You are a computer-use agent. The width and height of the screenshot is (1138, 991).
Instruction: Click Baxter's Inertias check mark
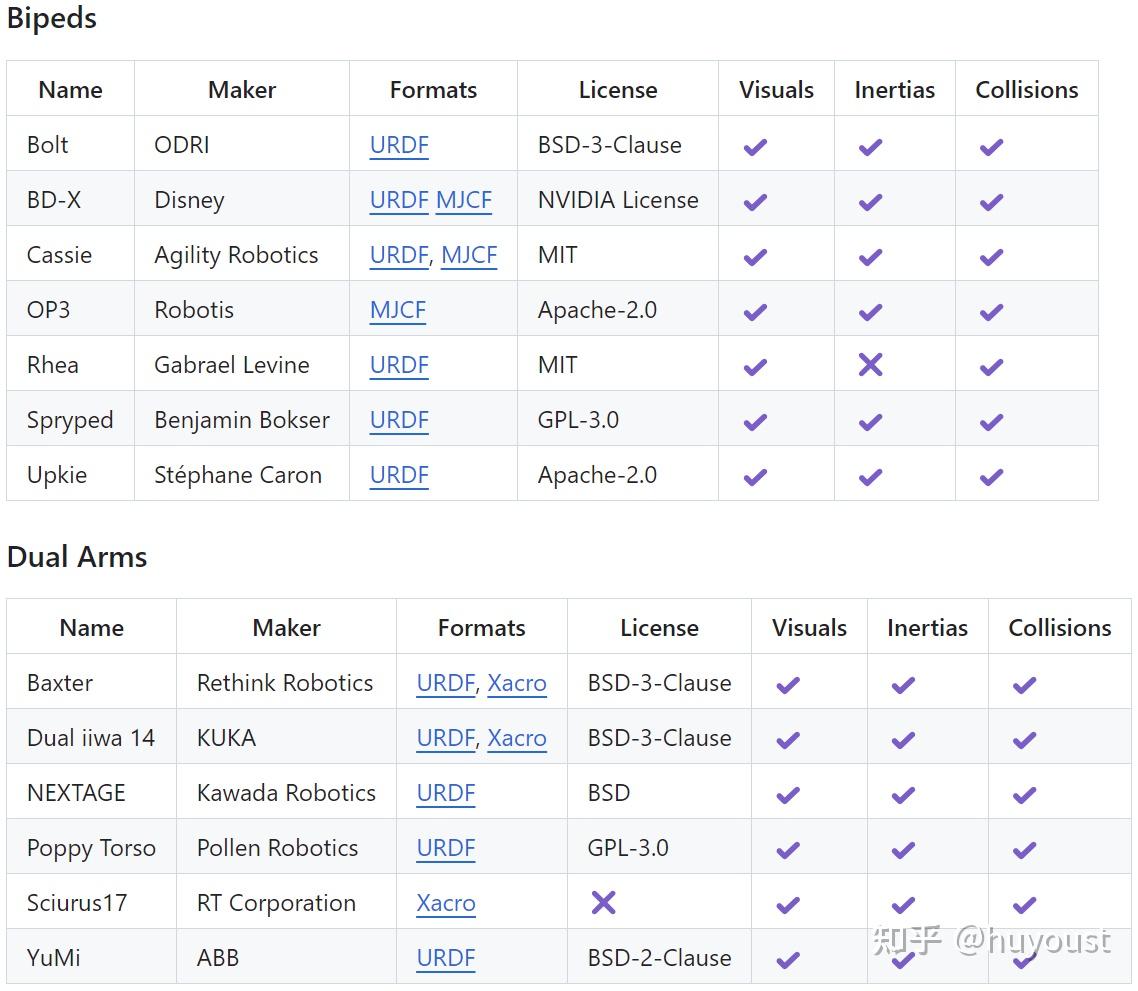tap(903, 684)
